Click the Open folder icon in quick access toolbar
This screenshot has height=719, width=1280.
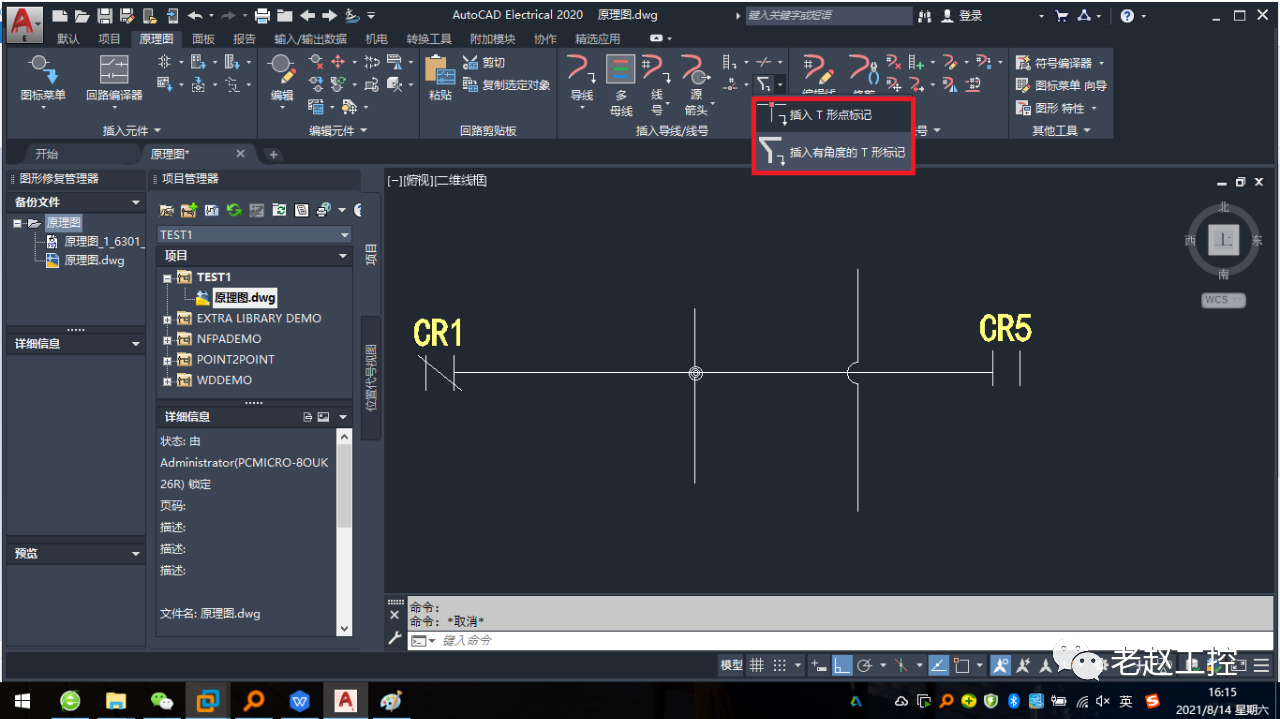tap(82, 16)
